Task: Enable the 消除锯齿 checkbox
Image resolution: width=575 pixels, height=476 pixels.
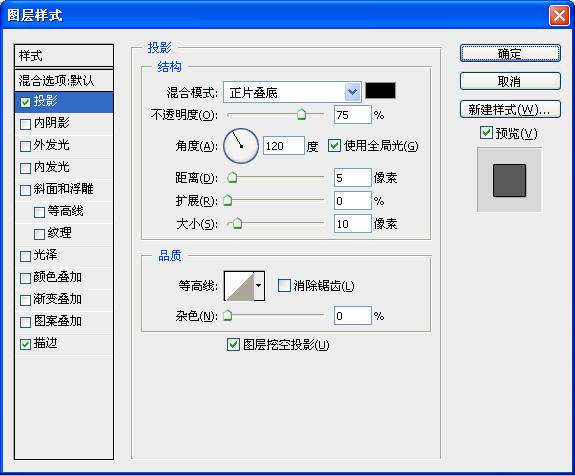Action: (284, 286)
